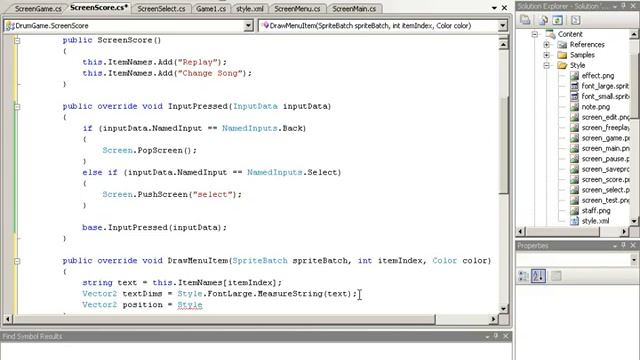Pin Properties panel with auto-hide pushpin
640x360 pixels.
coord(623,245)
